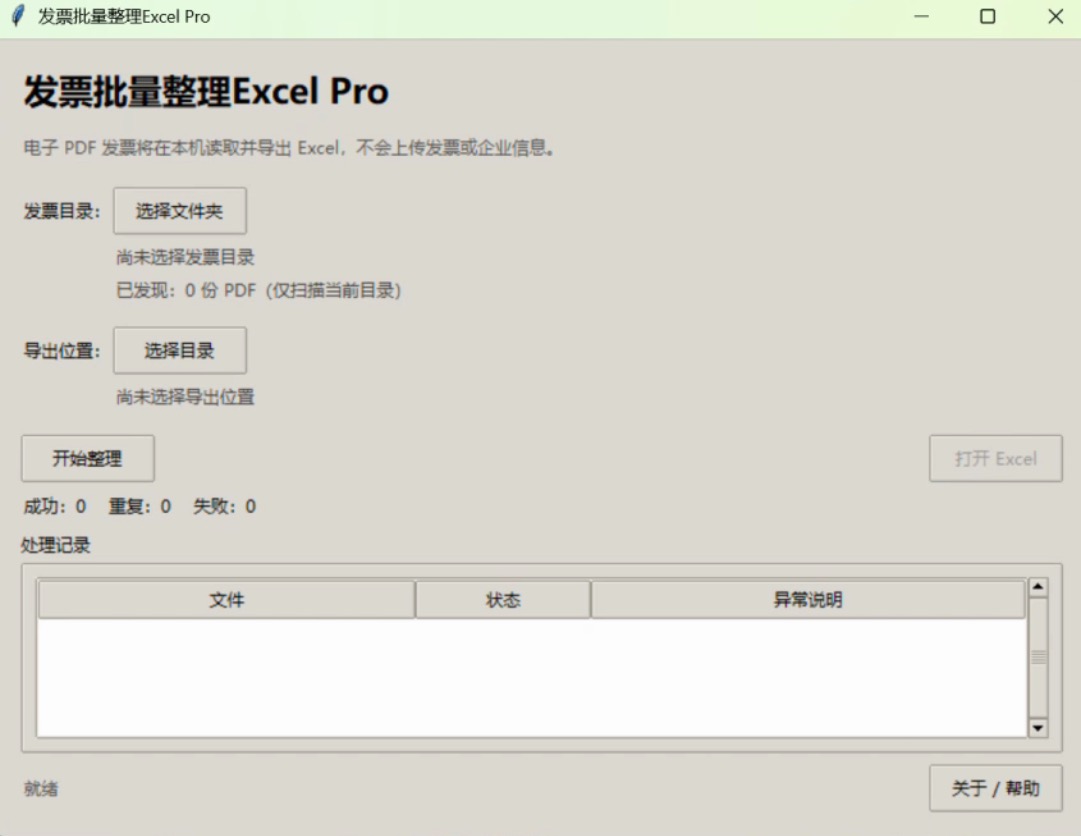
Task: Click the 成功: 0 counter
Action: (55, 507)
